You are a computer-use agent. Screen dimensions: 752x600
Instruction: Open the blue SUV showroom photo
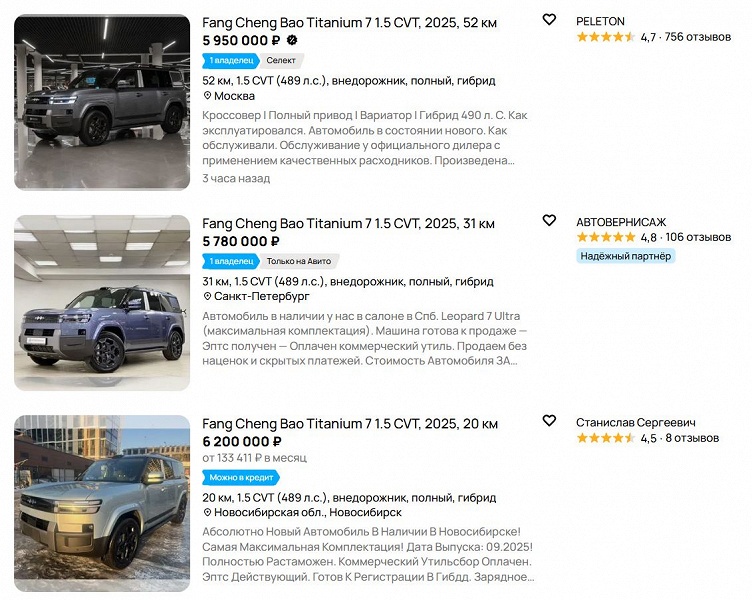[102, 302]
